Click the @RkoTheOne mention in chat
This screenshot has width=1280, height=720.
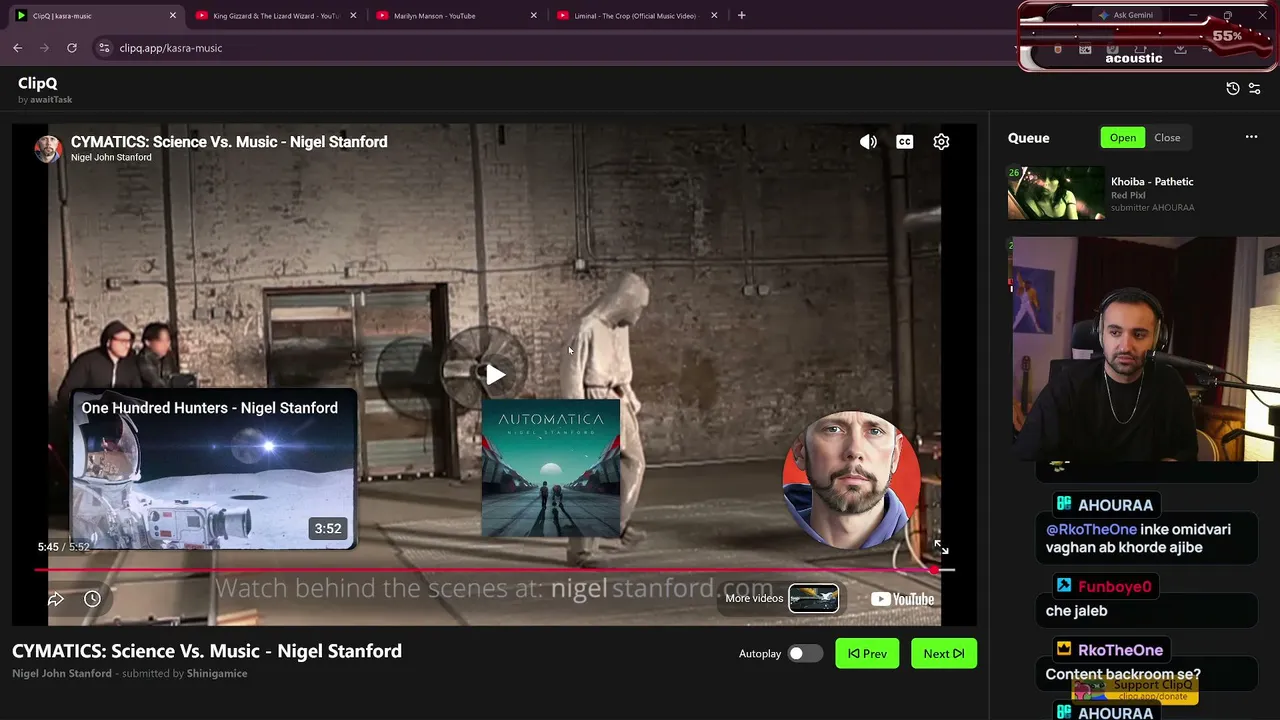click(x=1091, y=530)
